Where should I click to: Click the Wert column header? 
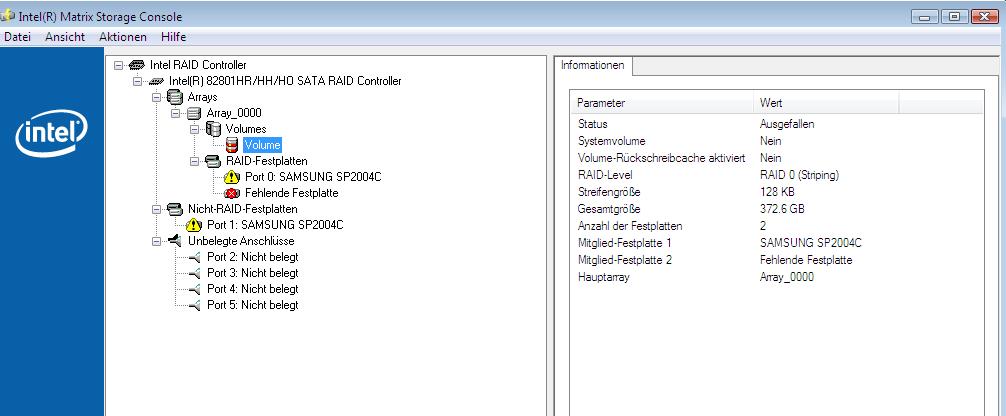[826, 103]
